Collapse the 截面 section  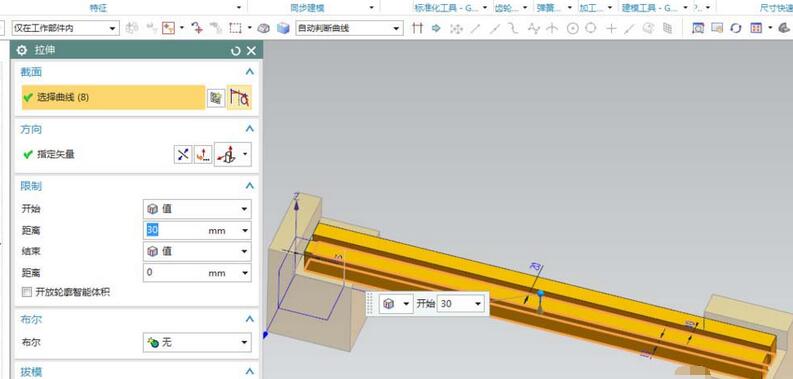point(249,72)
